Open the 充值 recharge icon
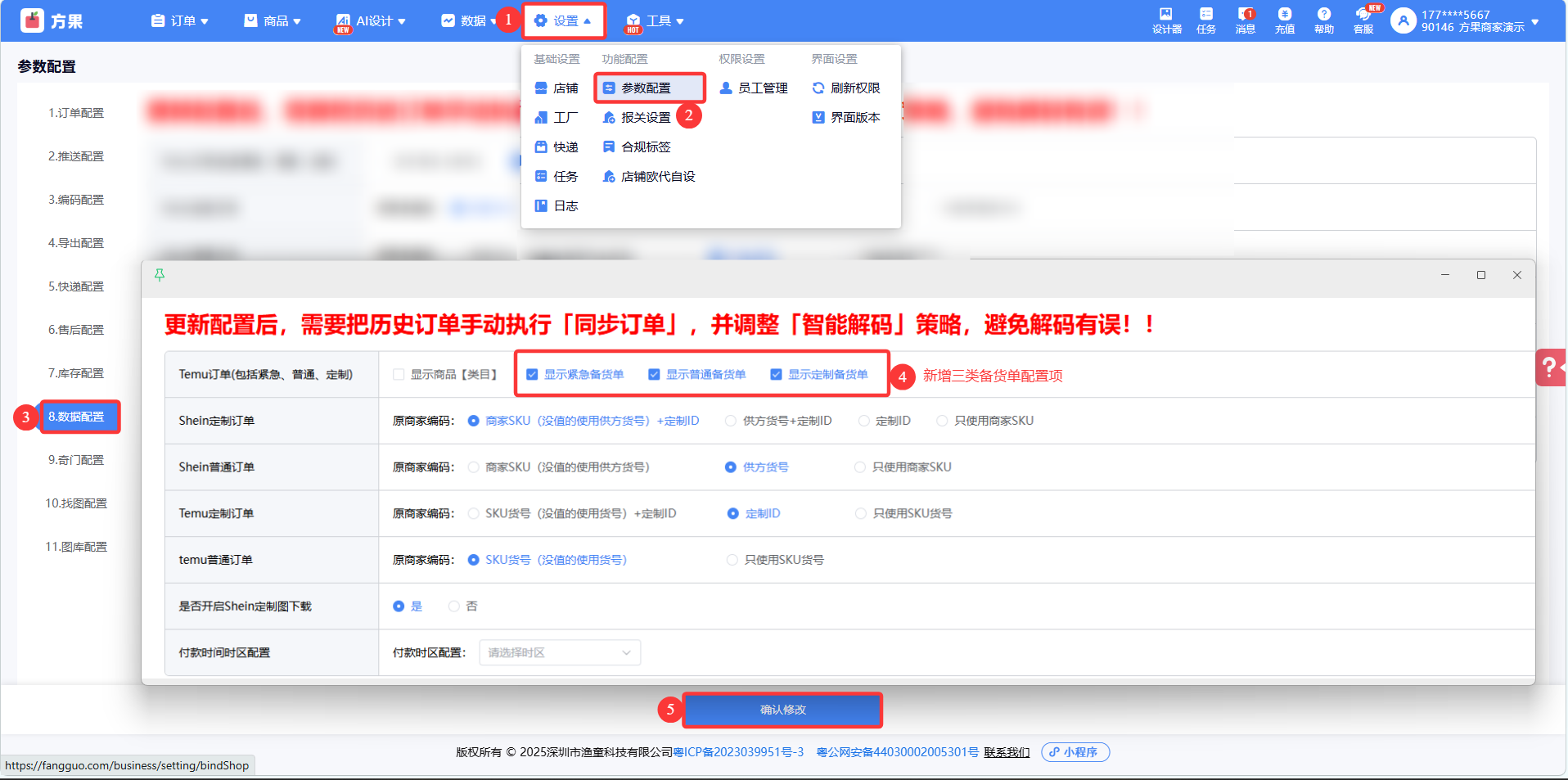Viewport: 1568px width, 780px height. [x=1284, y=20]
